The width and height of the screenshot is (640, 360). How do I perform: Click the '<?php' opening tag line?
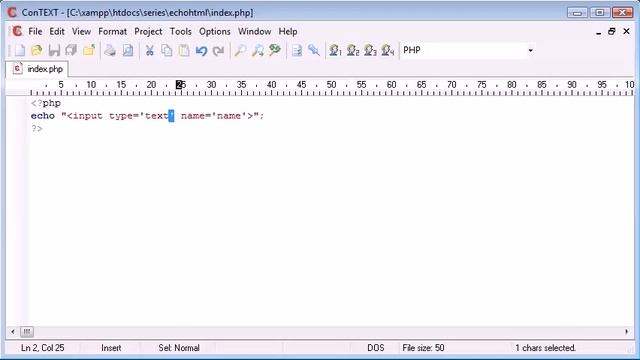coord(46,103)
